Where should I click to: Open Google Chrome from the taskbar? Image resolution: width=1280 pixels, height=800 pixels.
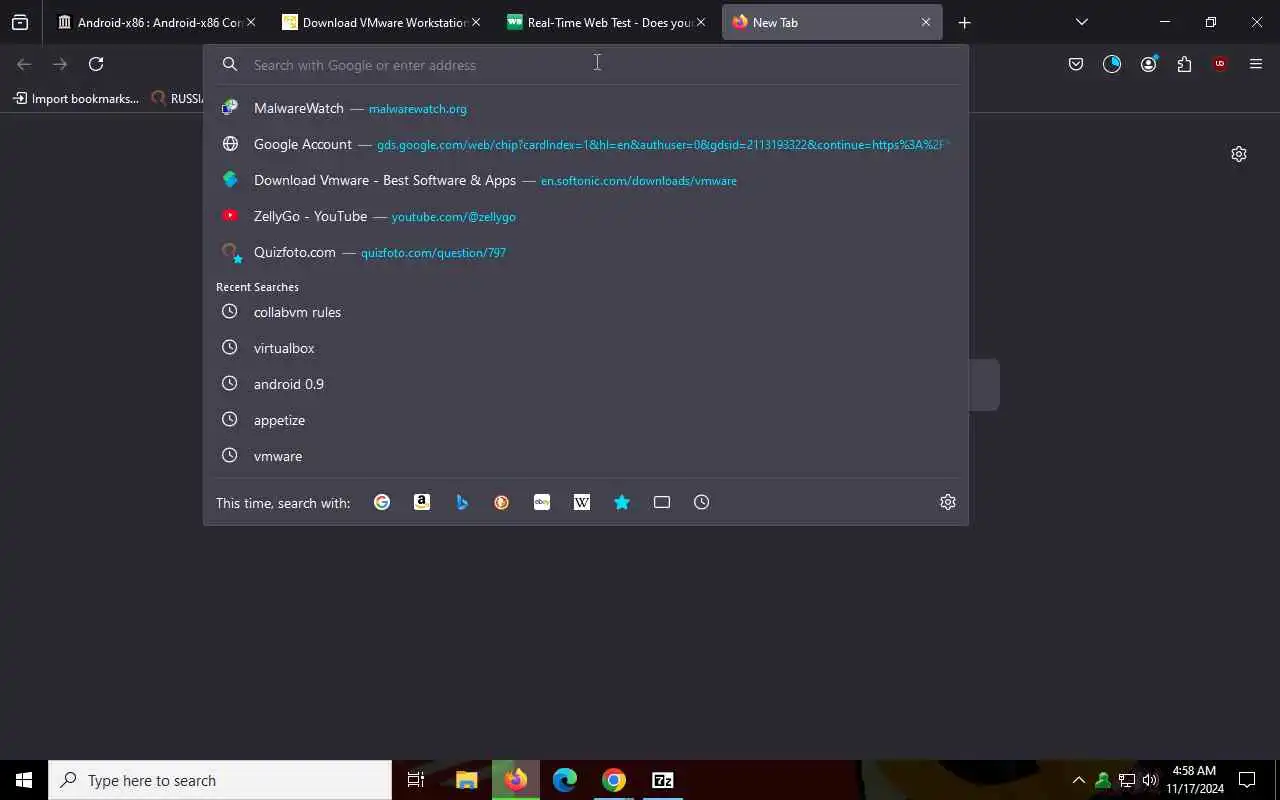click(x=614, y=780)
